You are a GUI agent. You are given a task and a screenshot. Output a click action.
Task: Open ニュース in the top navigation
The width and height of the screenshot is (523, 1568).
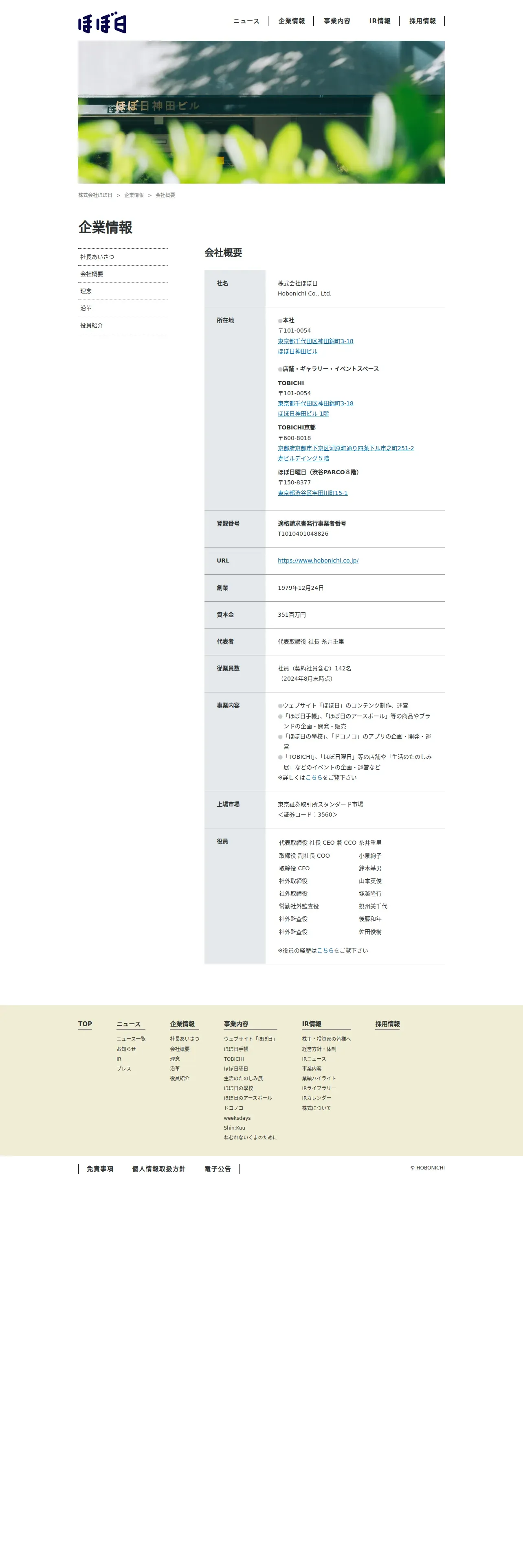click(246, 21)
